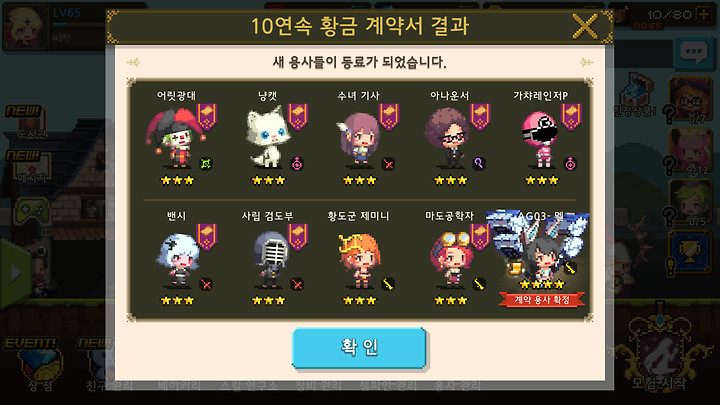720x405 pixels.
Task: Select the 수녀 기사 hero portrait
Action: 359,138
